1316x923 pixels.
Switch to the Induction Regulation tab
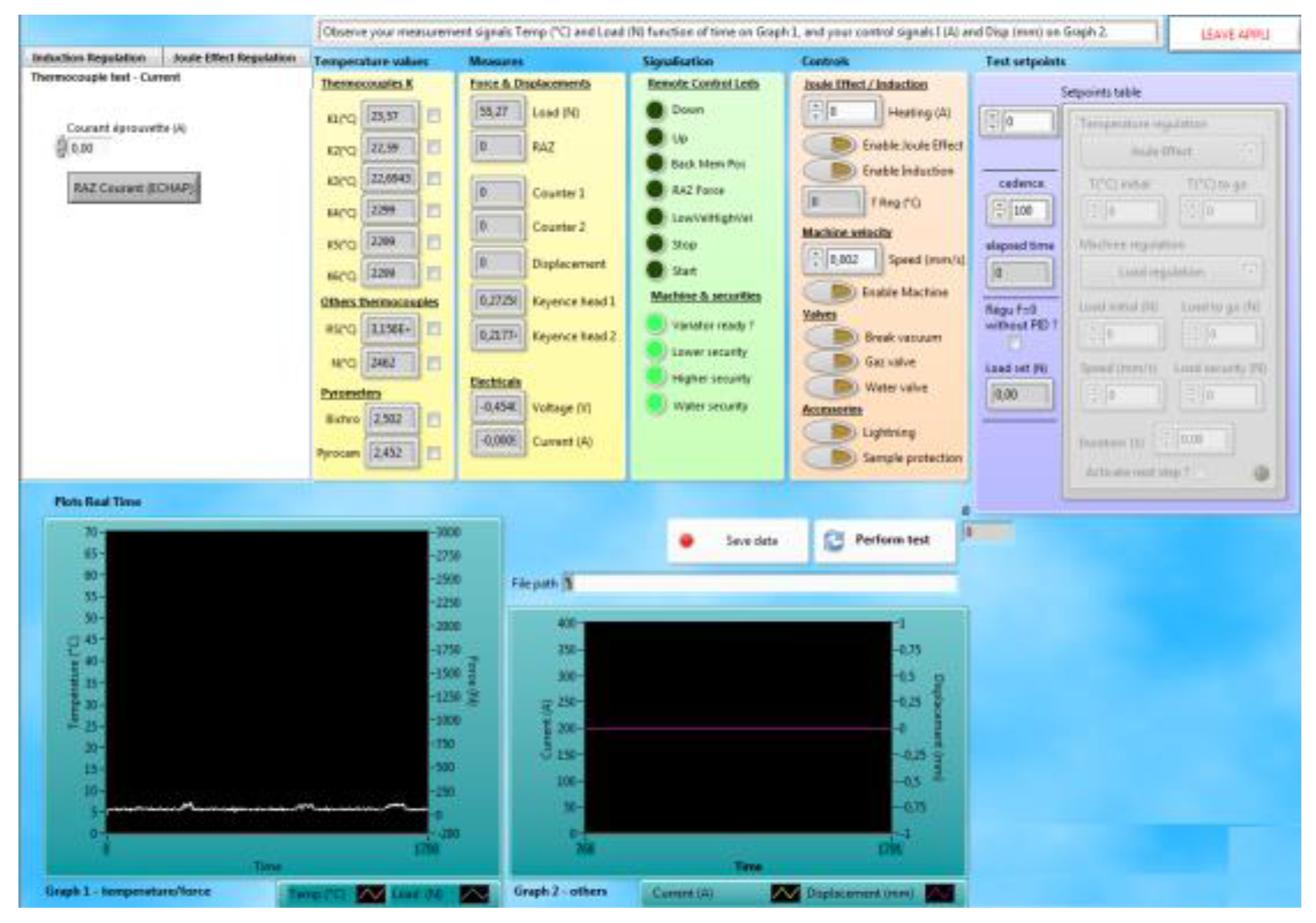[x=89, y=58]
